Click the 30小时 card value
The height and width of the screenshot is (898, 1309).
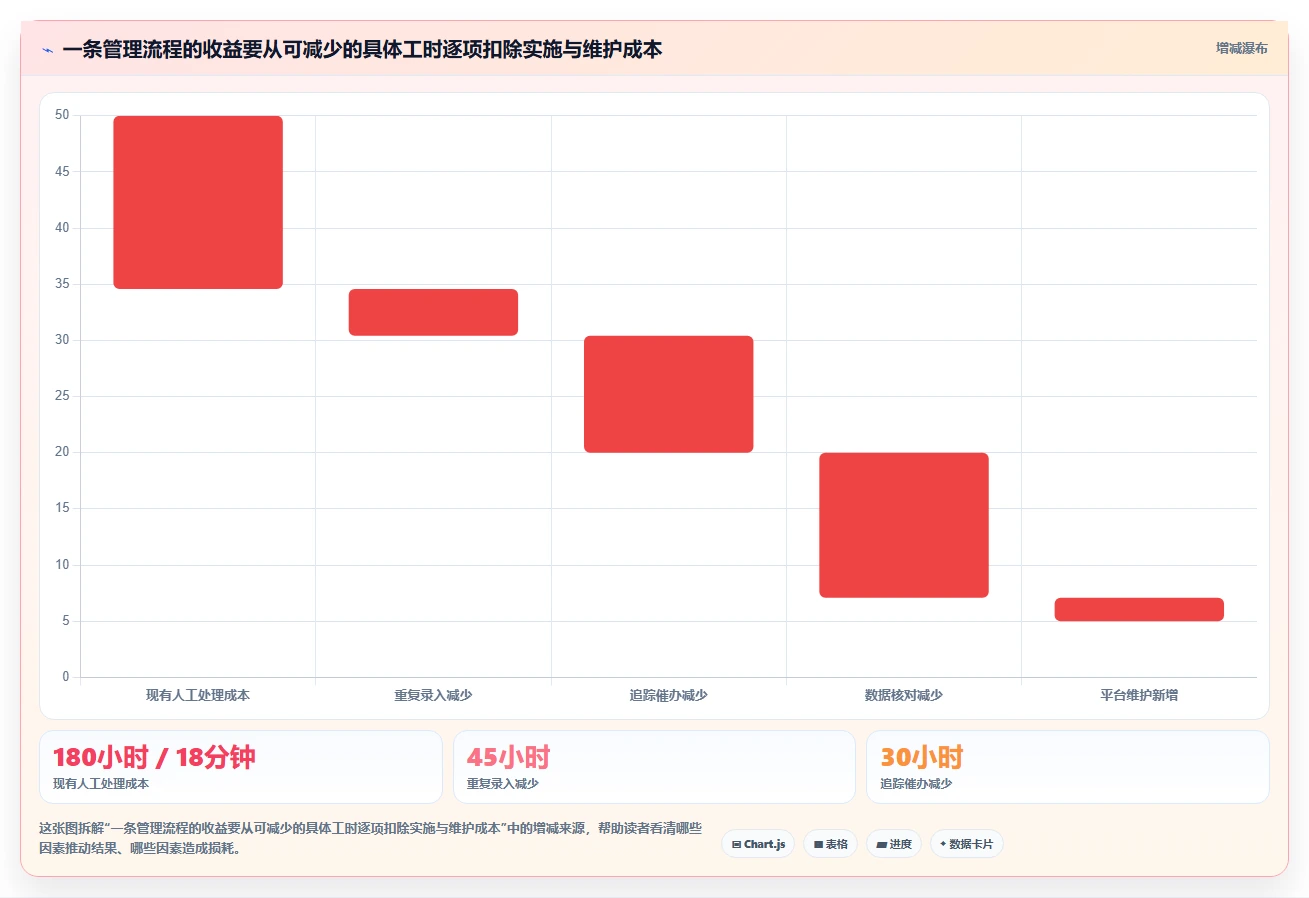tap(922, 757)
